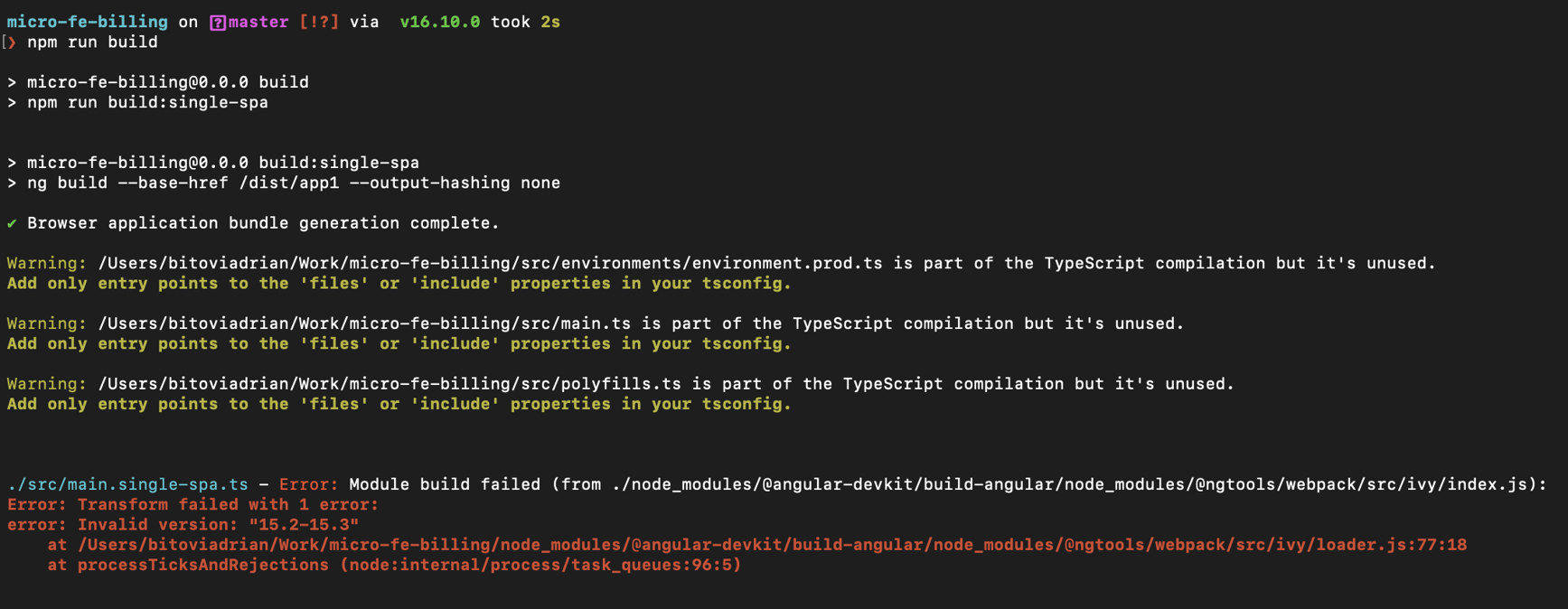Click the v16.10.0 Node version text

tap(439, 22)
